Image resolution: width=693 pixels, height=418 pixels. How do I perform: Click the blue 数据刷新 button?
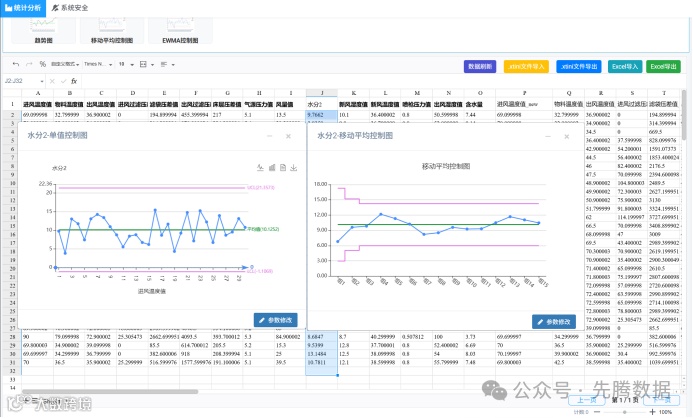(480, 67)
